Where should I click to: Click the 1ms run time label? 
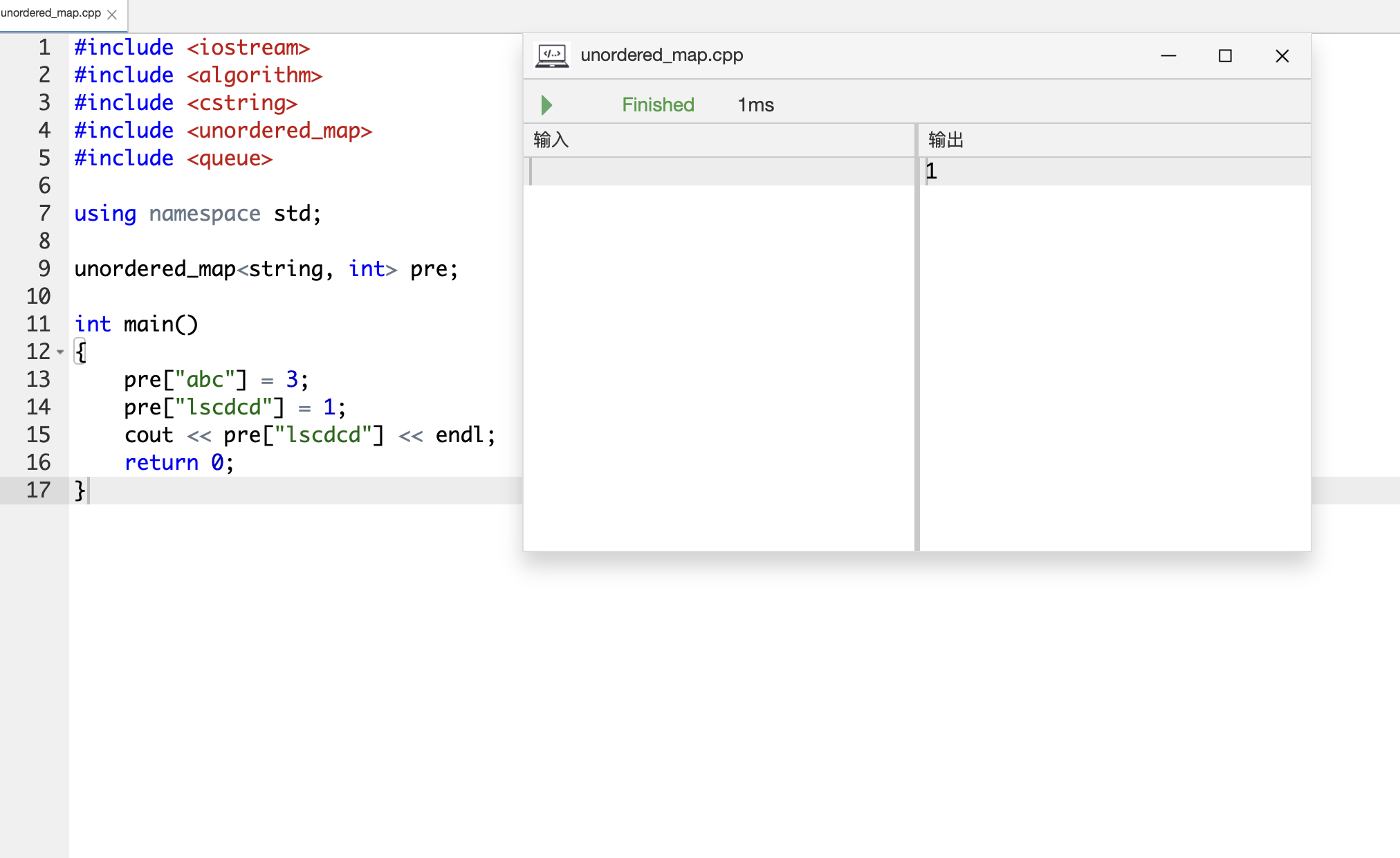tap(755, 105)
